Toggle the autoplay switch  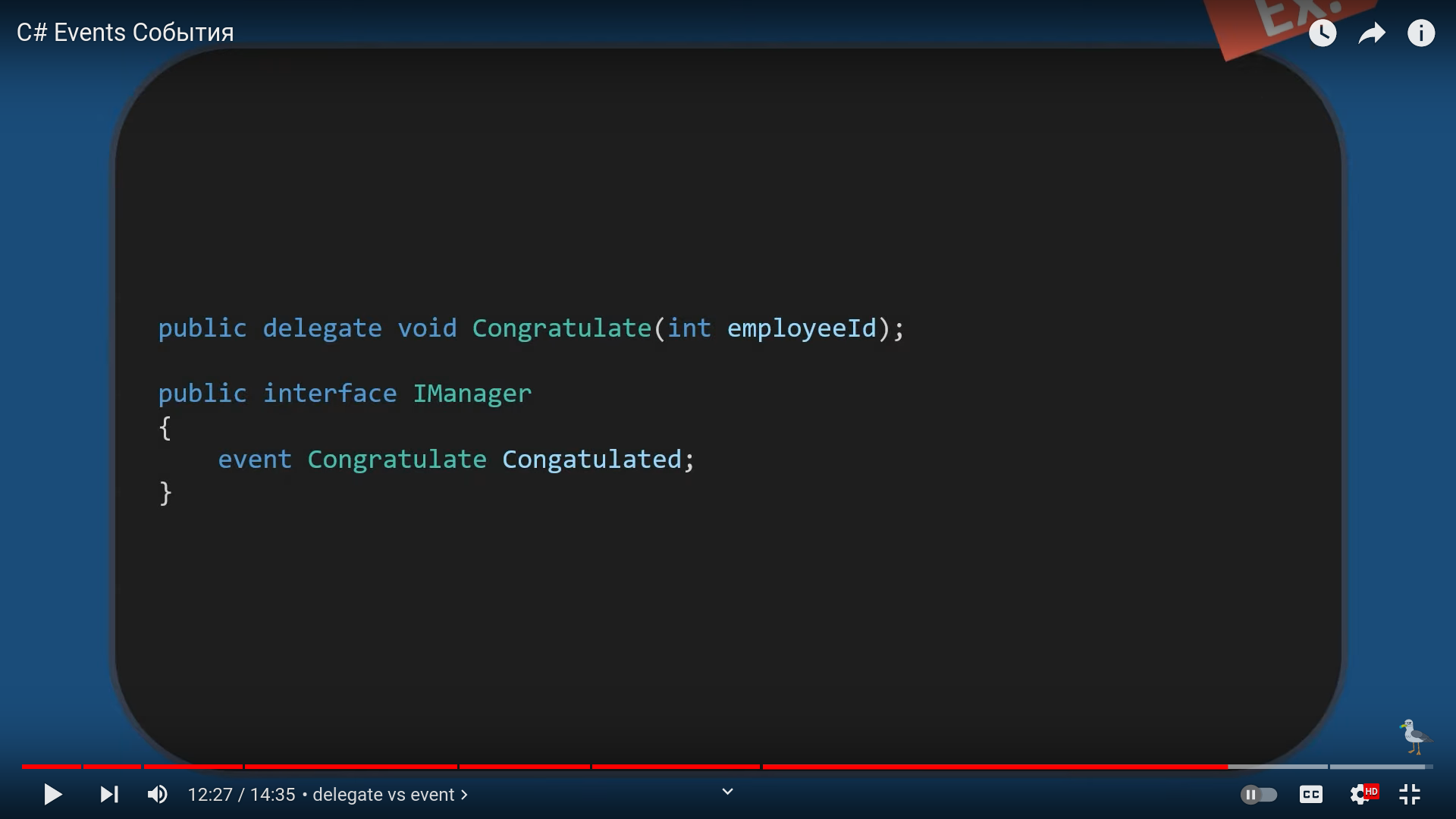(1259, 794)
